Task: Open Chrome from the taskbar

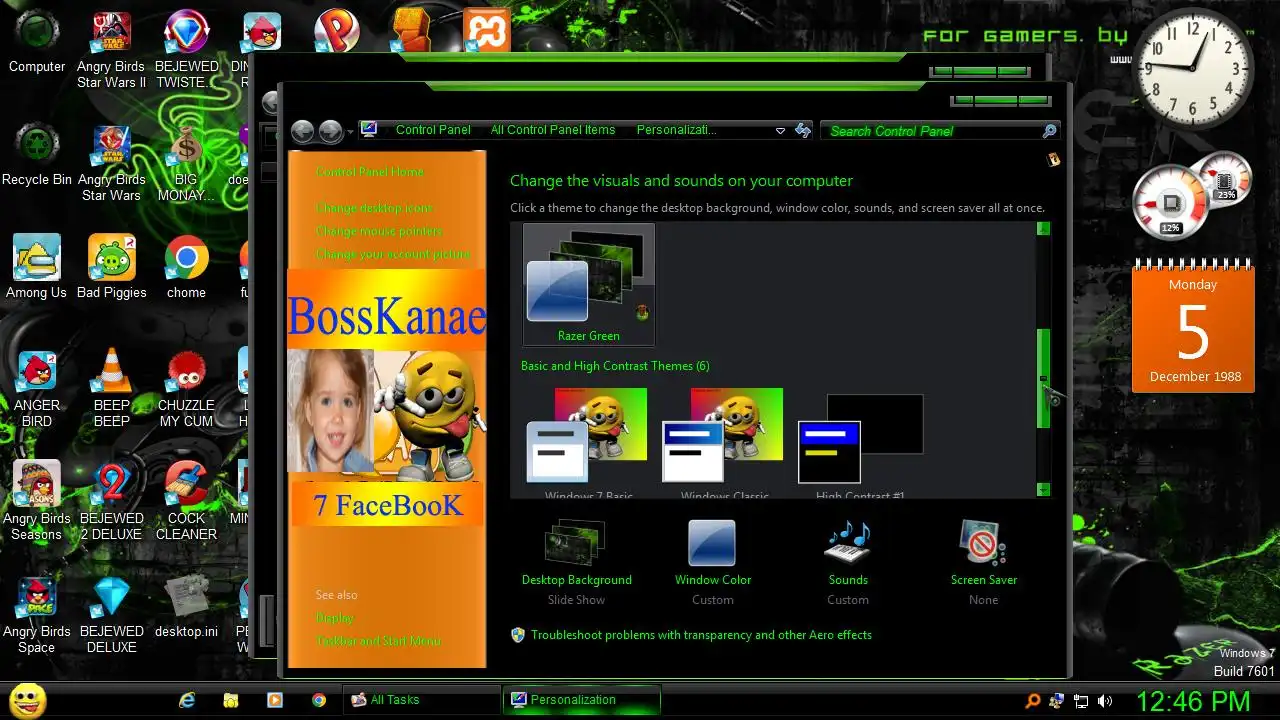Action: coord(318,700)
